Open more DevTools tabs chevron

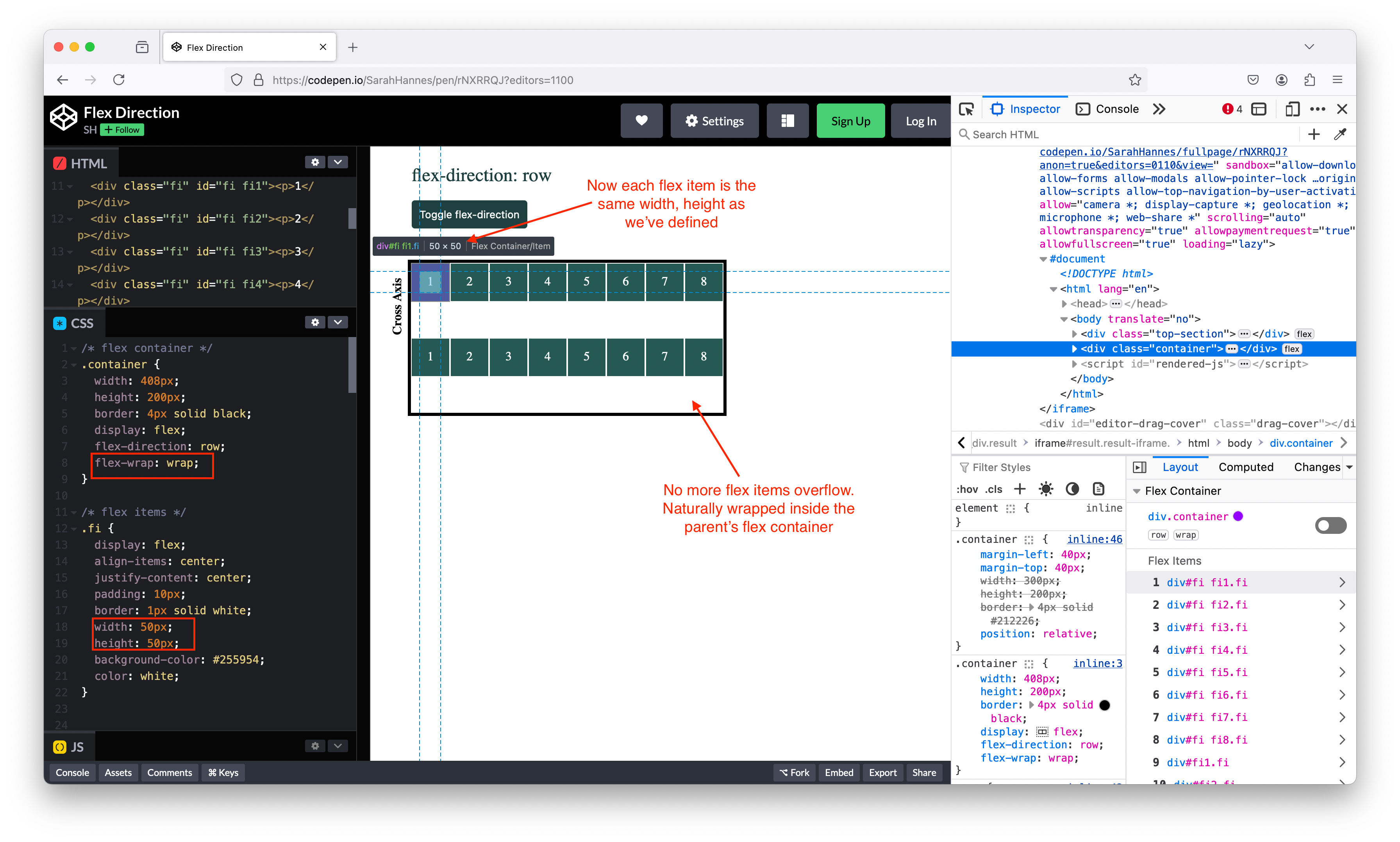1159,109
